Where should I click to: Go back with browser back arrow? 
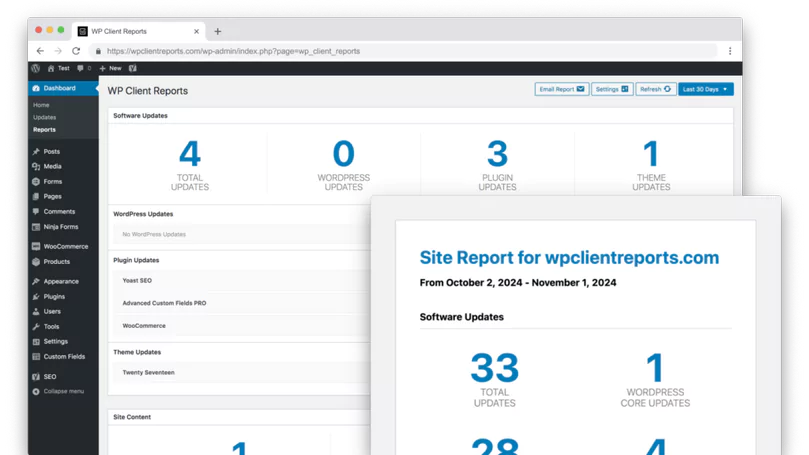(40, 51)
